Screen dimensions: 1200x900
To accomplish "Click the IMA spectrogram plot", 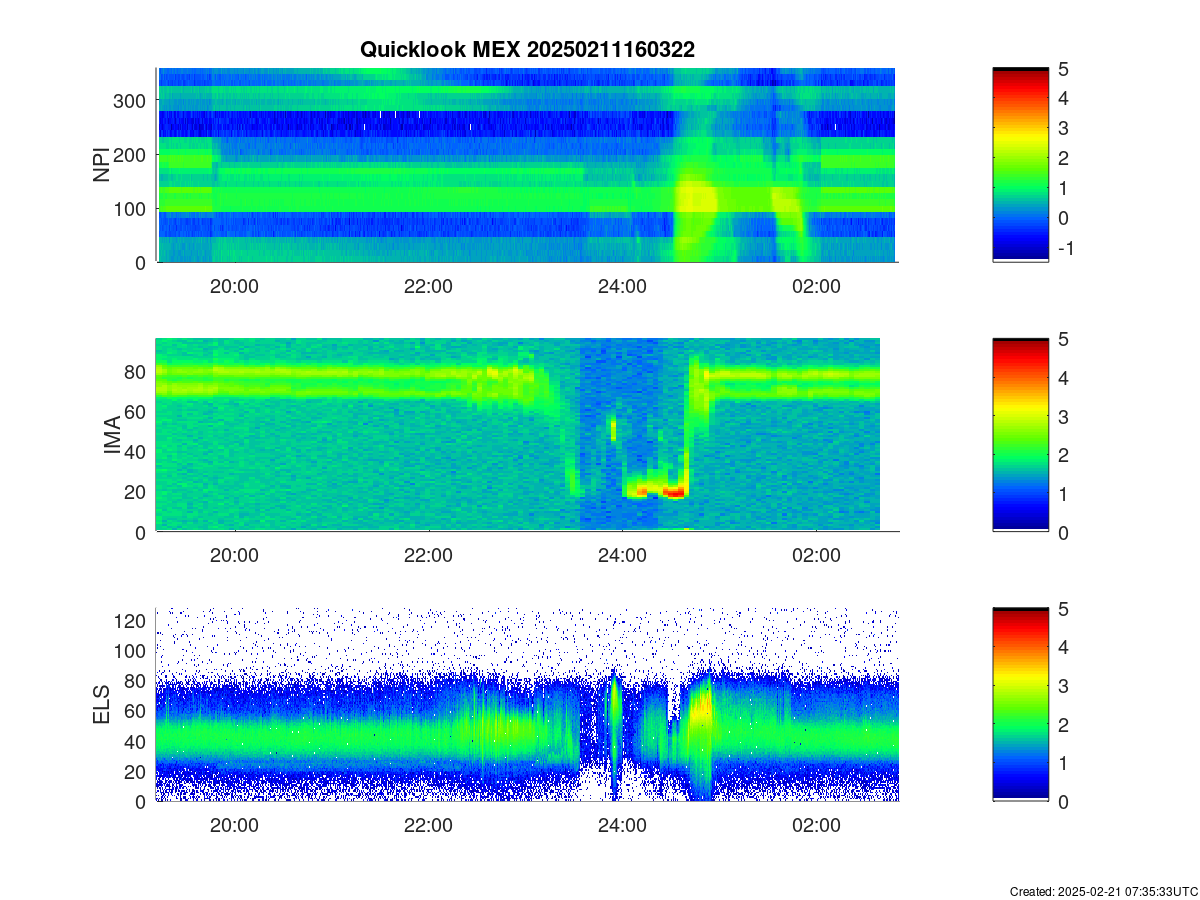I will (518, 435).
